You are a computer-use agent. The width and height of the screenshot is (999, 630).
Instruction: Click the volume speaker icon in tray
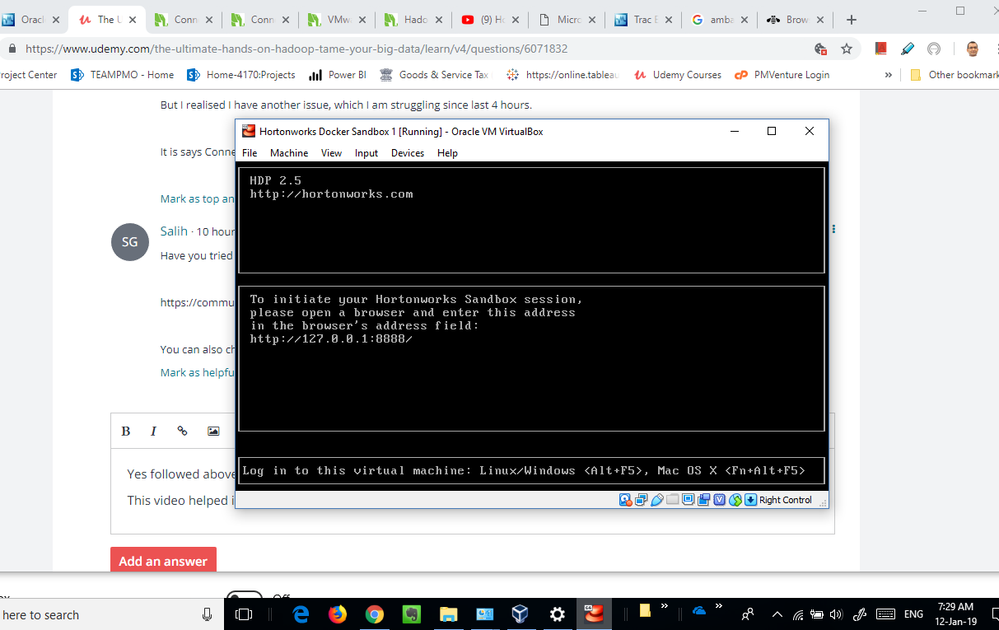pos(836,615)
